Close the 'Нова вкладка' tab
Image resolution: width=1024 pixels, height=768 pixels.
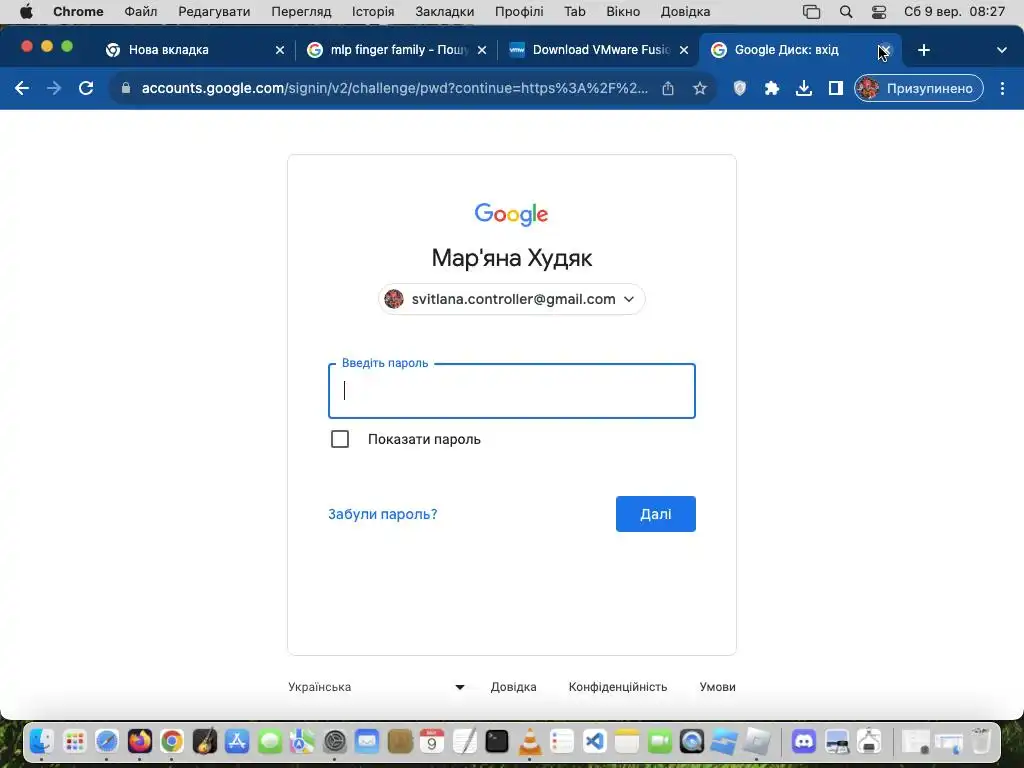pyautogui.click(x=280, y=50)
